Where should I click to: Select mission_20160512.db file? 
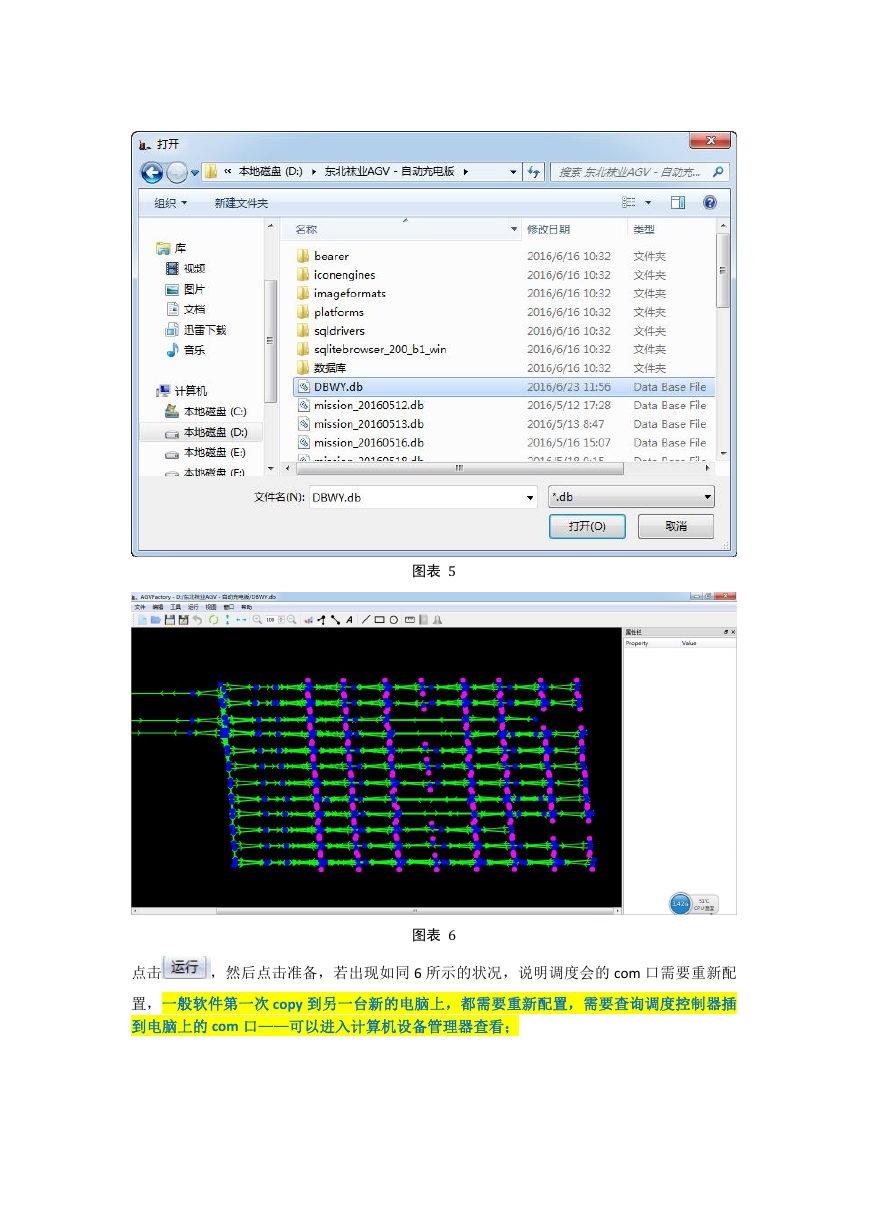tap(368, 405)
